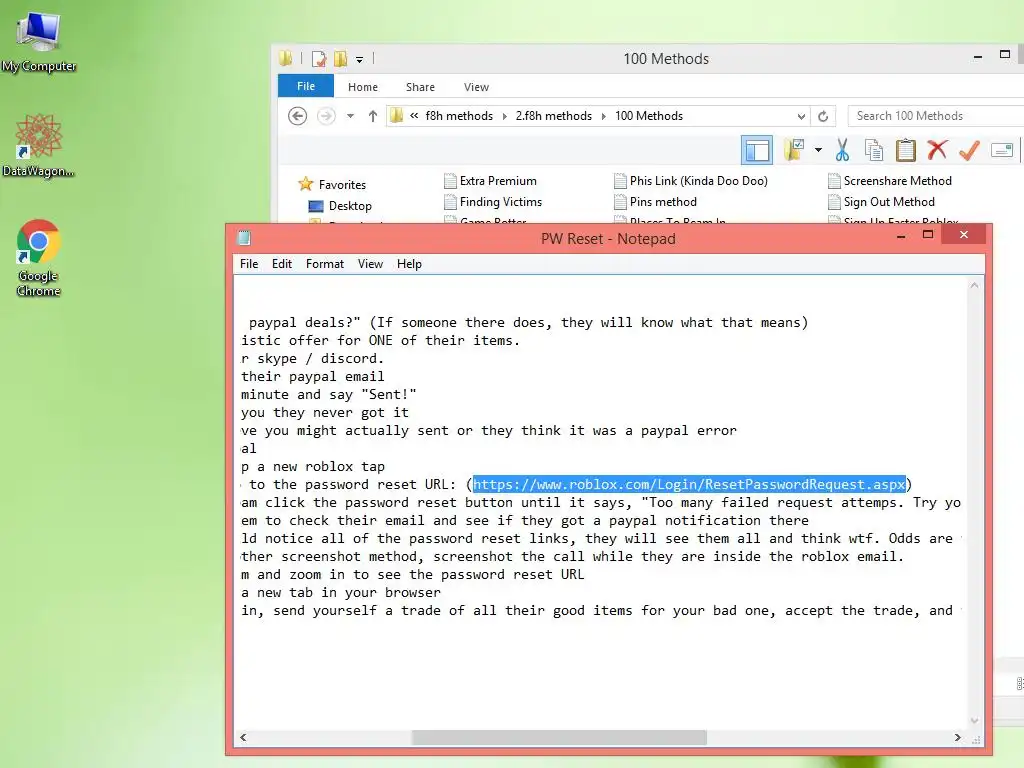Maximize the PW Reset Notepad window
Image resolution: width=1024 pixels, height=768 pixels.
coord(927,234)
